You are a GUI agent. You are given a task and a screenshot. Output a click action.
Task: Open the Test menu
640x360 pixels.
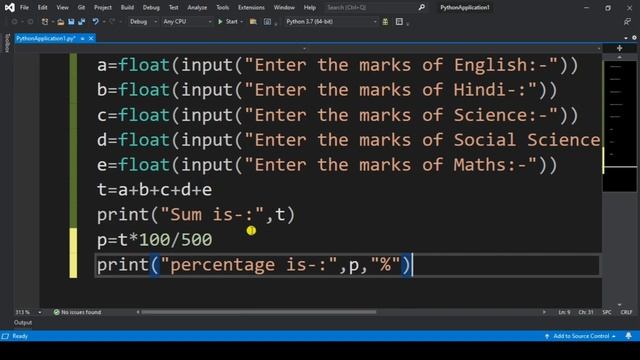click(173, 7)
